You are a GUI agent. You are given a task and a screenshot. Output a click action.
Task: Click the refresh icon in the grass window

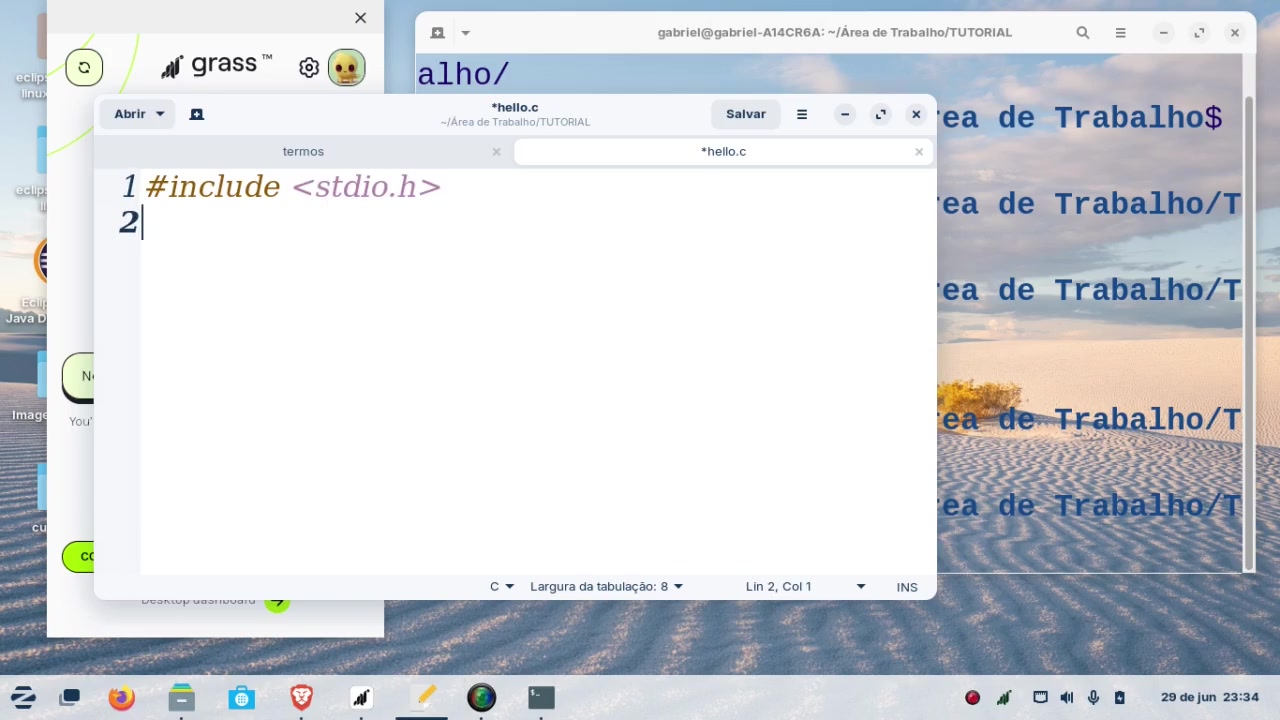point(84,66)
